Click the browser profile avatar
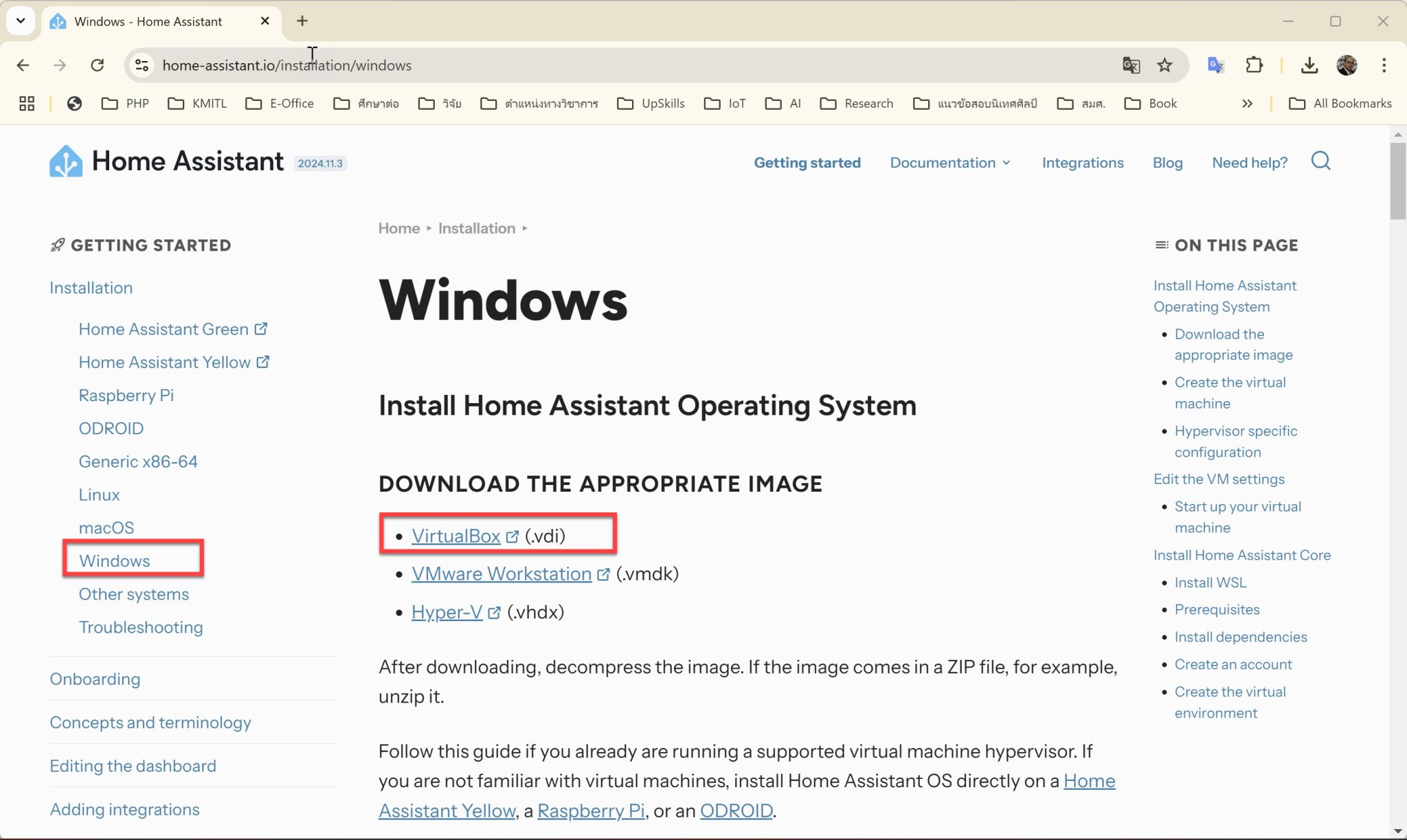 1348,65
